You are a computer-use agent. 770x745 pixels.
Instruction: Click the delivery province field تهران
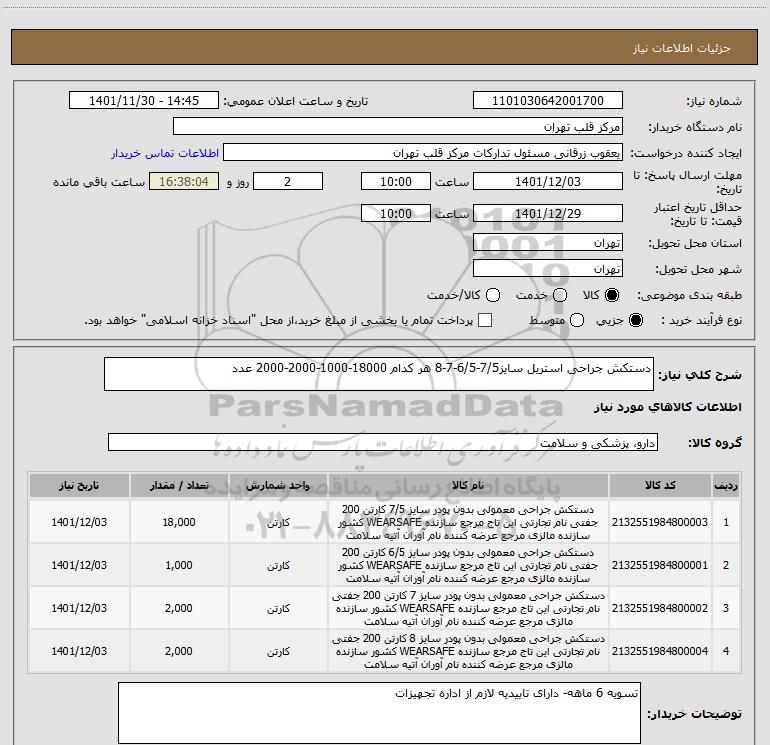(548, 243)
